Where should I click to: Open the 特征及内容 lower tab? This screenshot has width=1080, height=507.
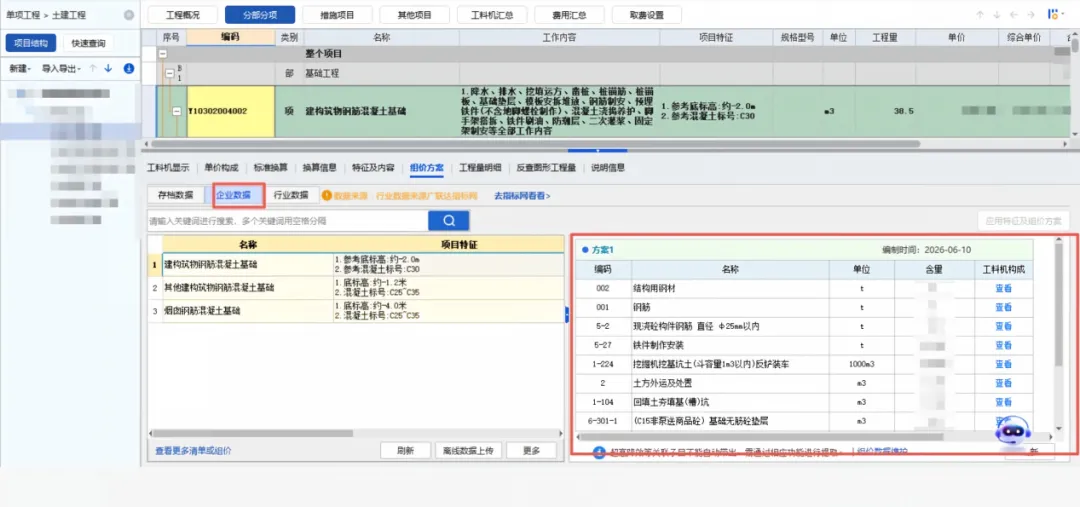(x=373, y=167)
